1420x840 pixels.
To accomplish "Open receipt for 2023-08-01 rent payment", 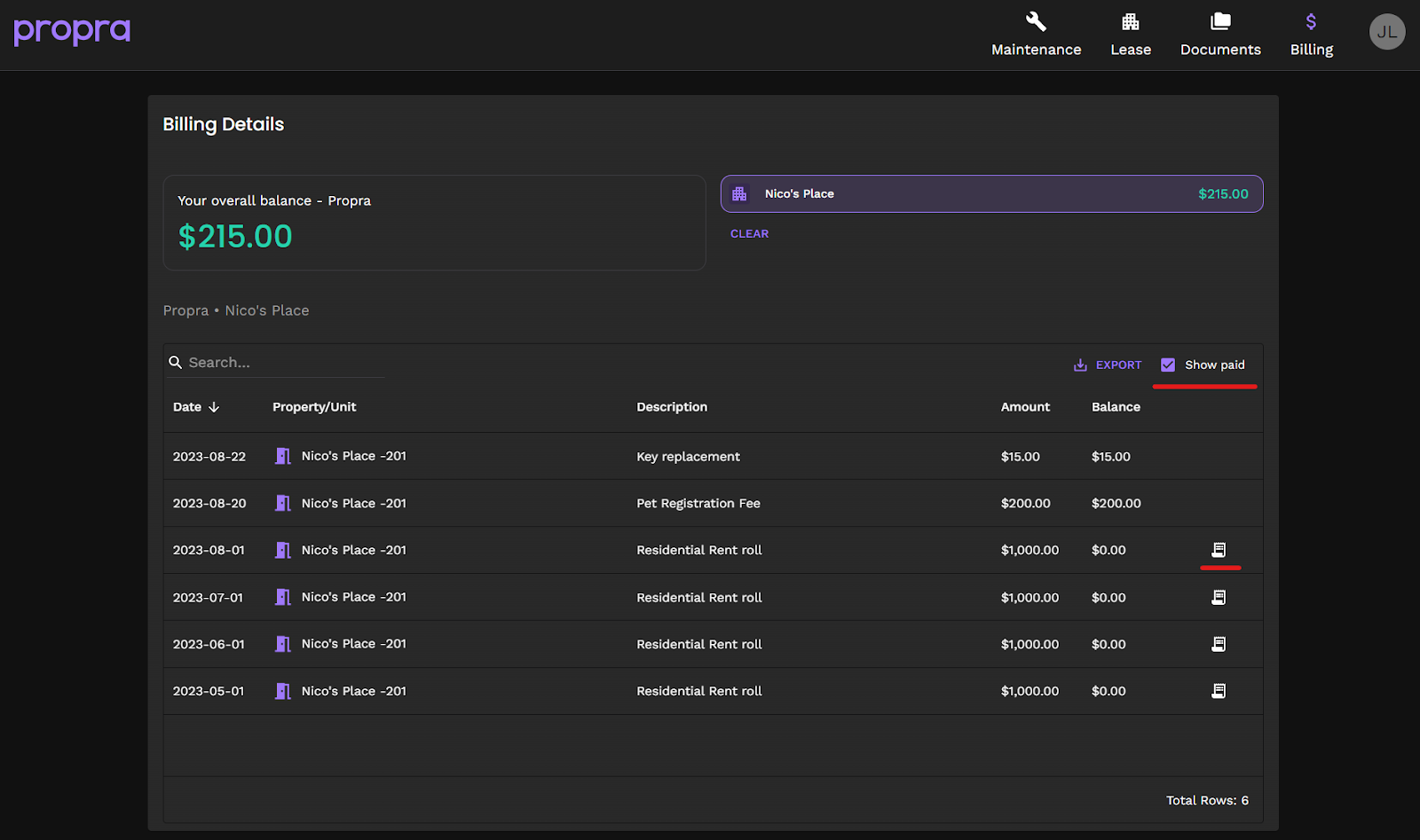I will pyautogui.click(x=1219, y=550).
